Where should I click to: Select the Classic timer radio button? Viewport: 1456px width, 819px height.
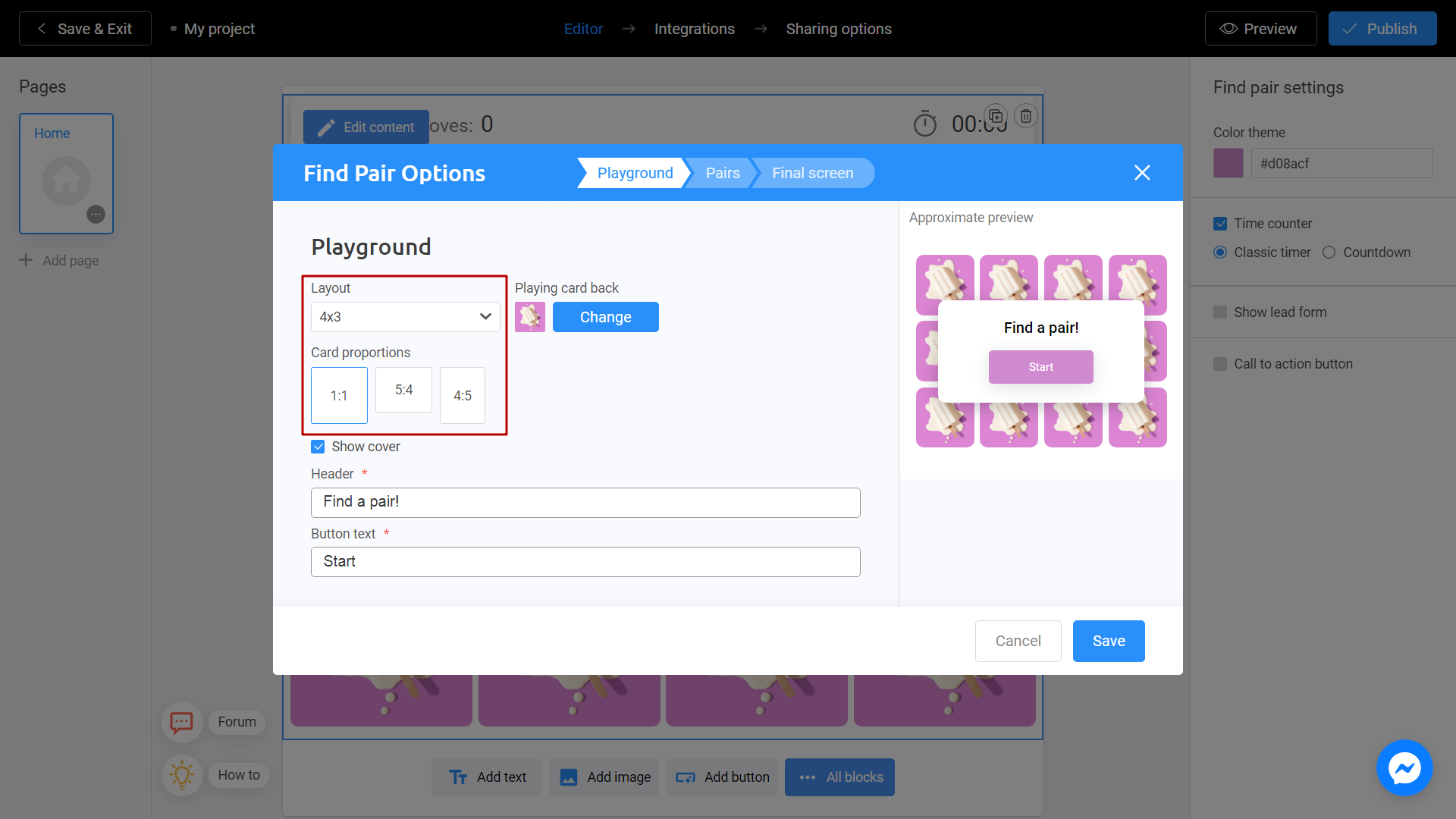1220,253
